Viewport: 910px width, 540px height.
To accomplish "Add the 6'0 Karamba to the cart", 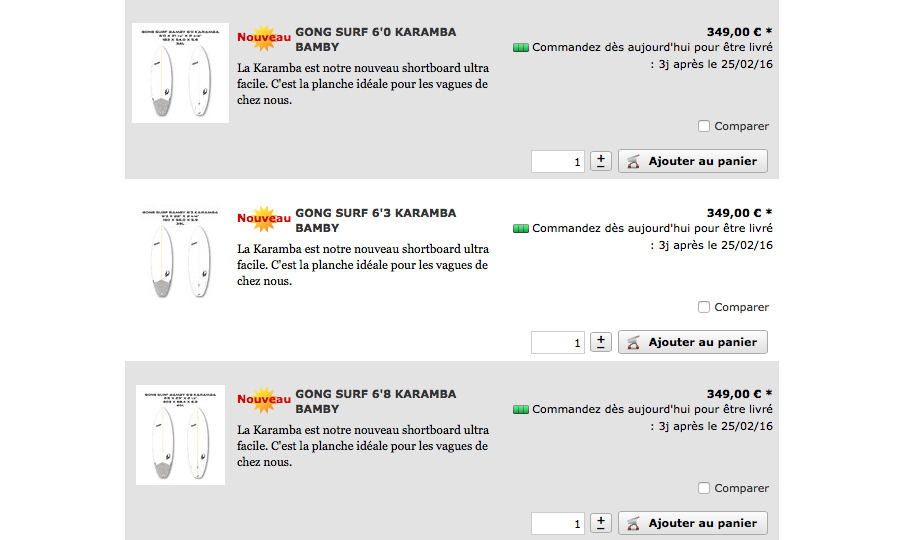I will [693, 161].
